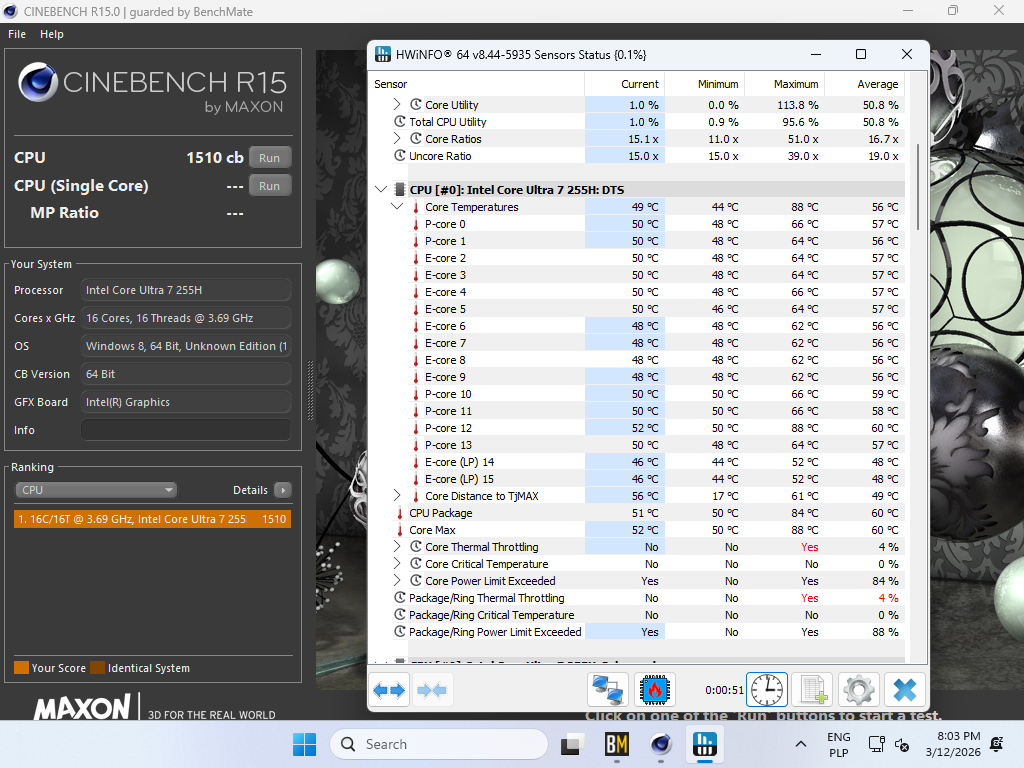
Task: Click the Details arrow button in Ranking
Action: [x=283, y=490]
